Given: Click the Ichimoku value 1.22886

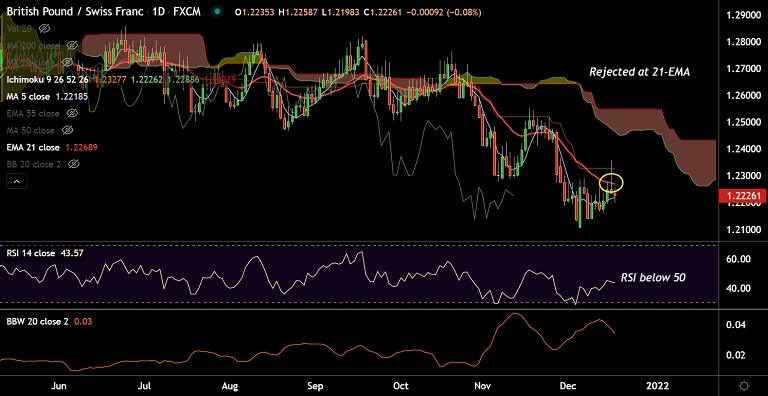Looking at the screenshot, I should pos(184,79).
